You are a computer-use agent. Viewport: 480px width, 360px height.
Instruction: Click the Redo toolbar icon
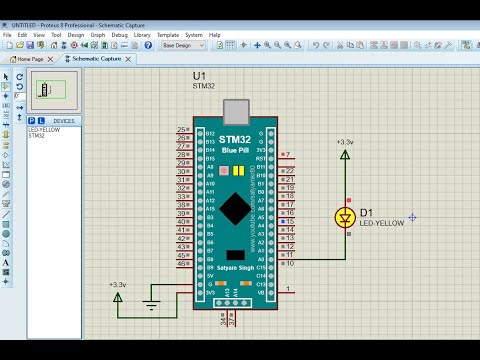pos(326,45)
